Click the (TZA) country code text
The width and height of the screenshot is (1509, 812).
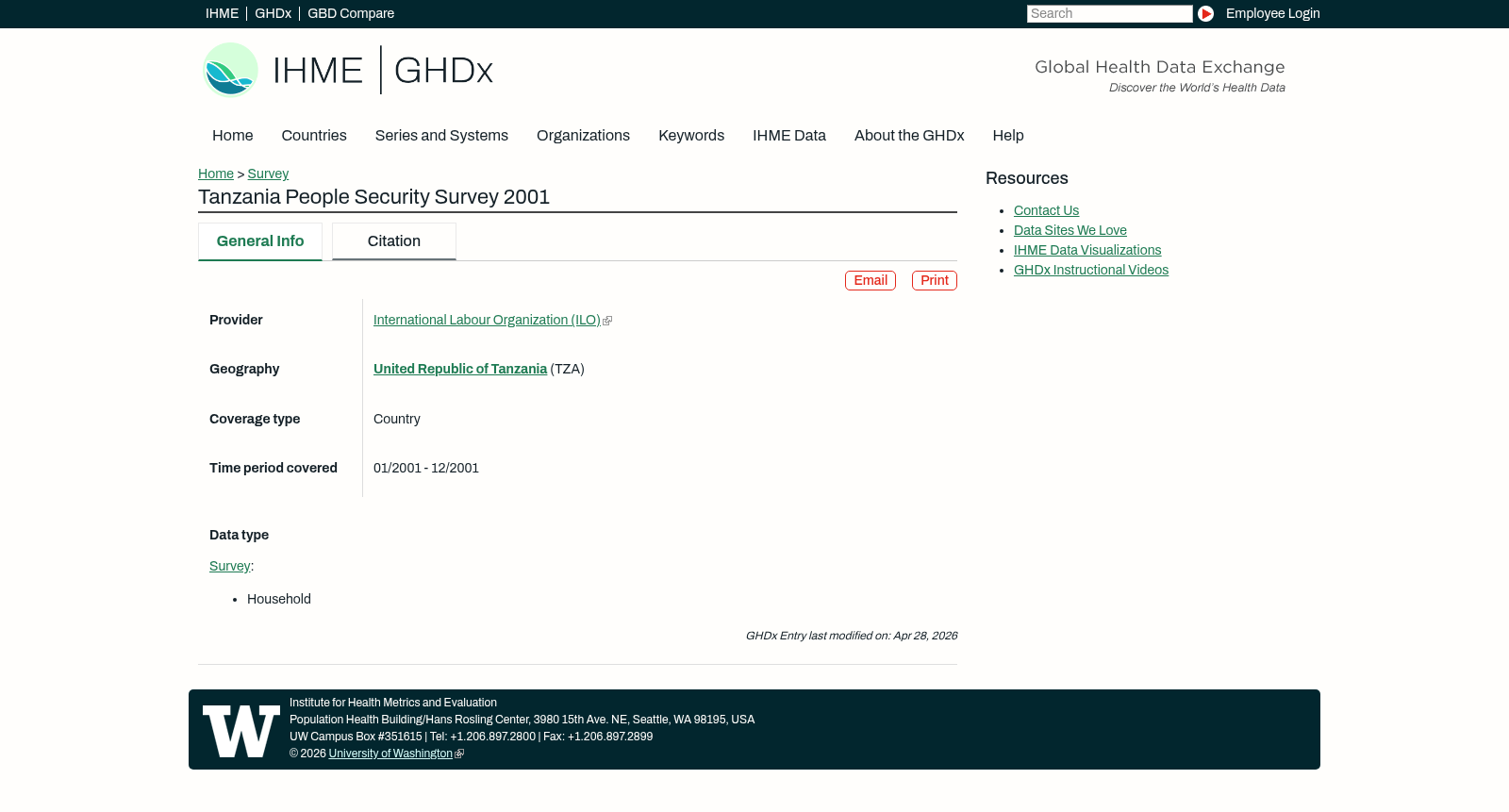(568, 370)
